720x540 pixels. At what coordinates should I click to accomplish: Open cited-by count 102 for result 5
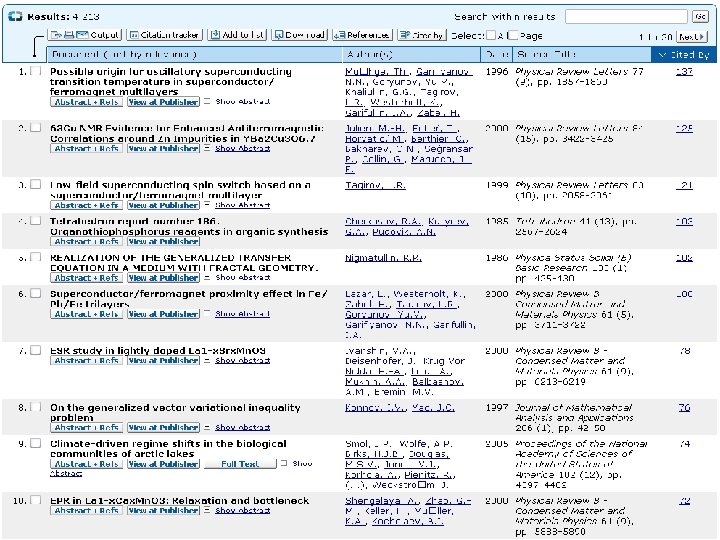[x=684, y=258]
